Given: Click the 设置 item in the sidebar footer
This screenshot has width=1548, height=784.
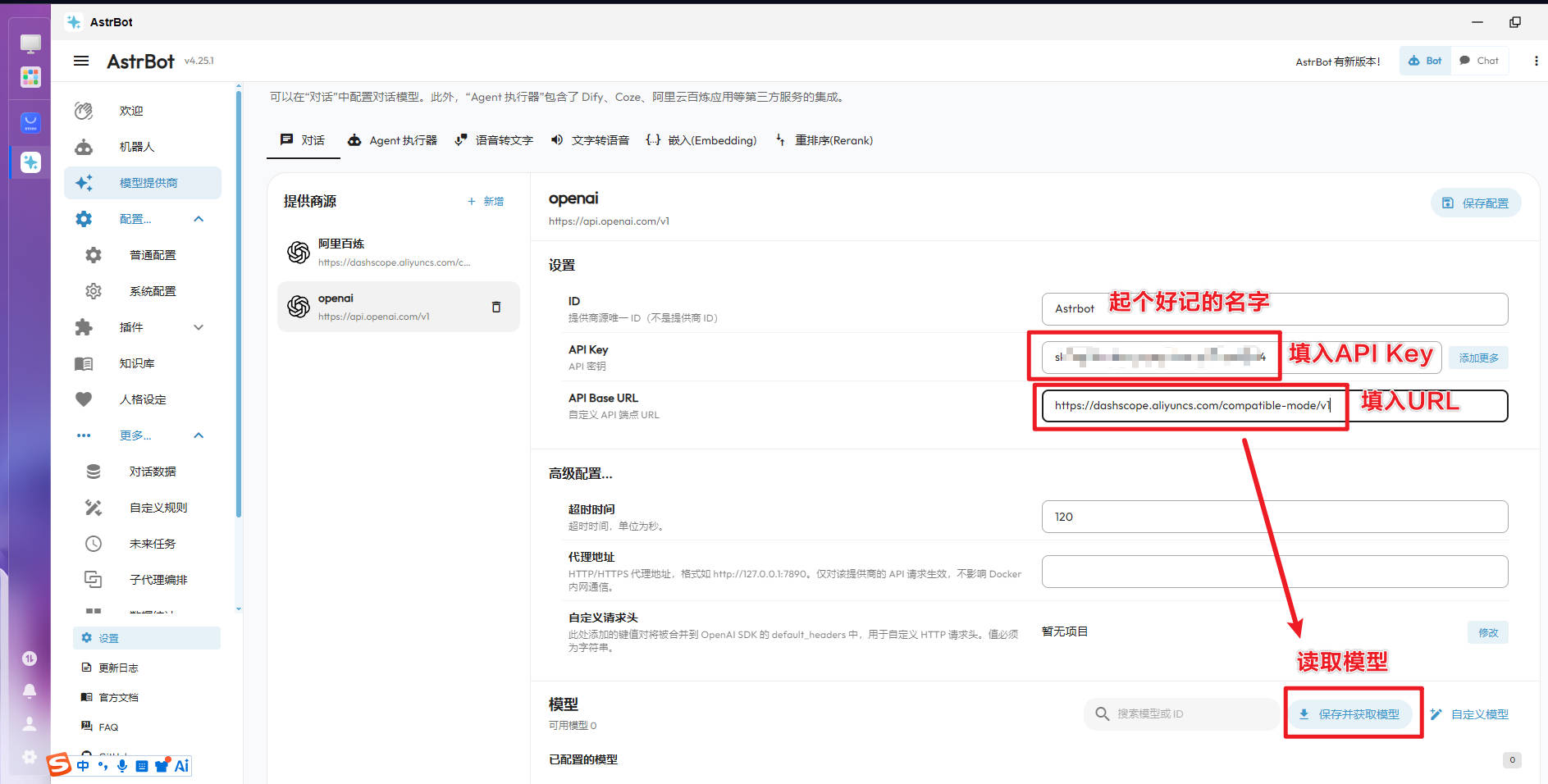Looking at the screenshot, I should tap(147, 638).
